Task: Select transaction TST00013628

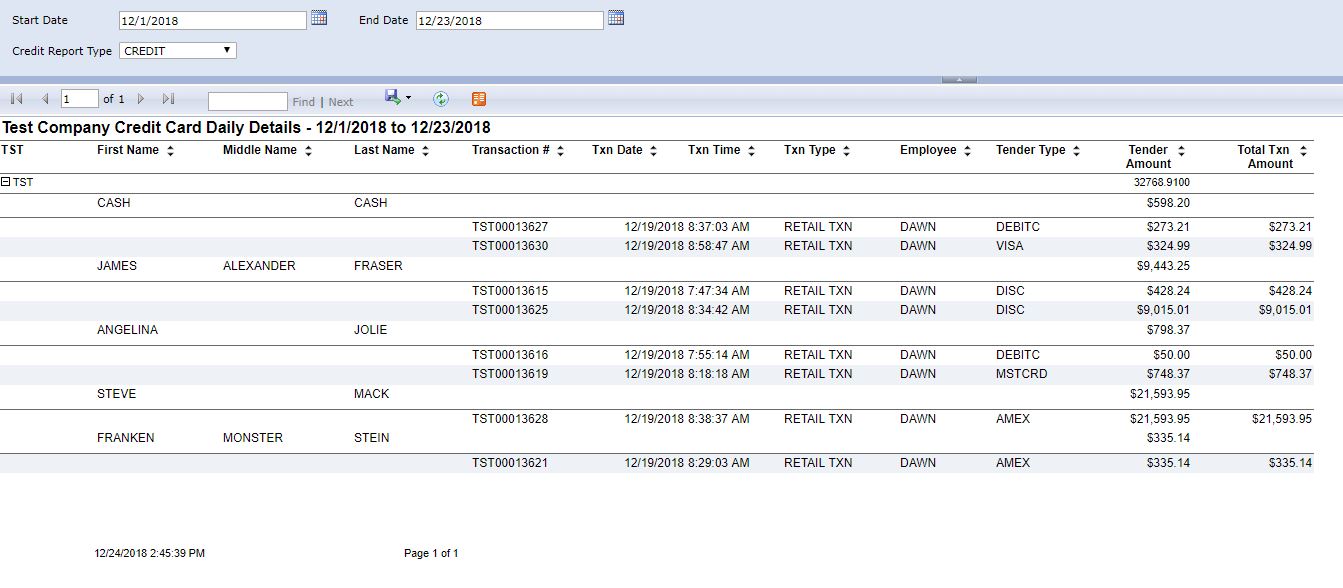Action: pyautogui.click(x=510, y=419)
